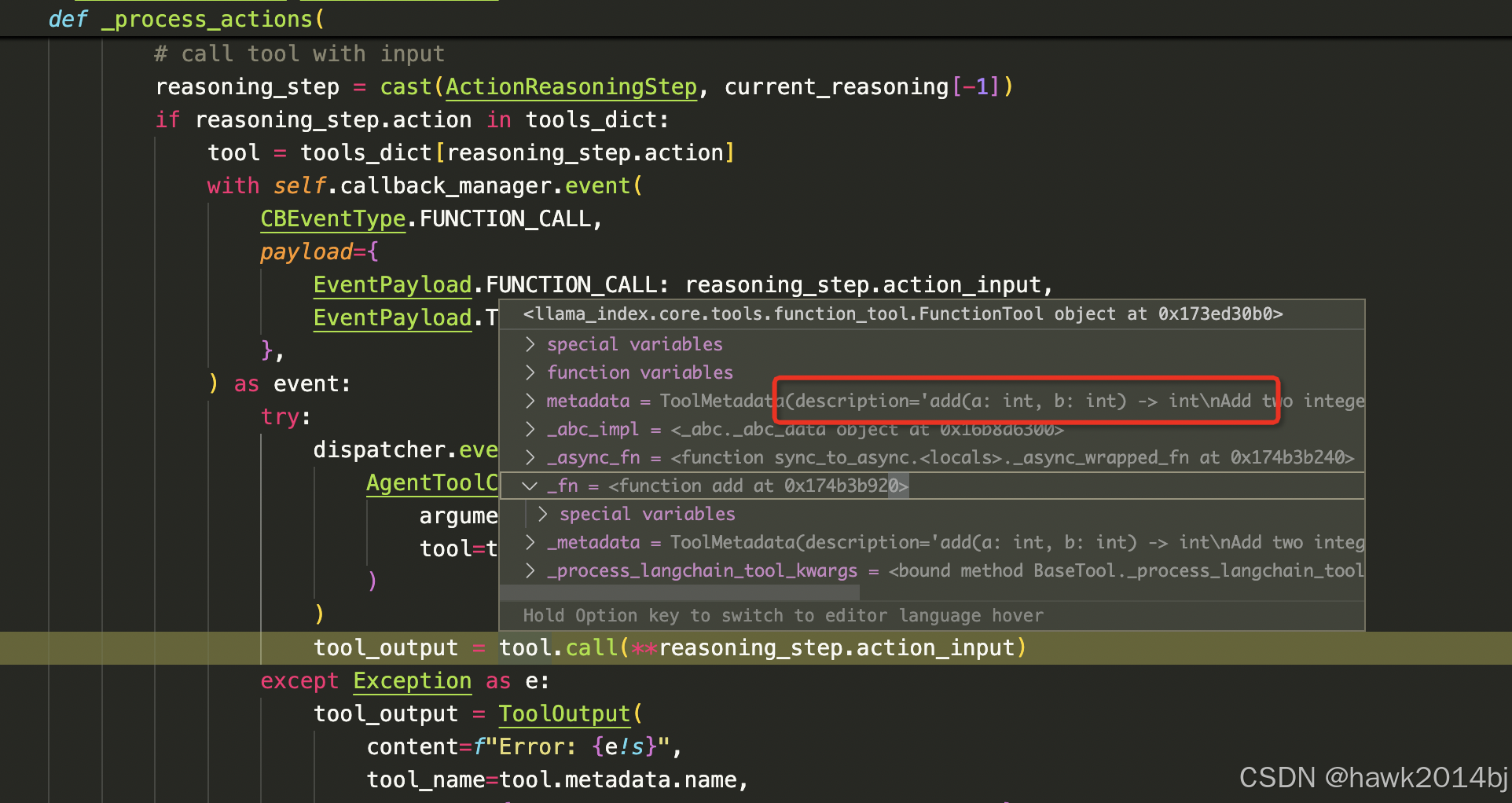The image size is (1512, 803).
Task: Expand the metadata = ToolMetadata row
Action: click(530, 401)
